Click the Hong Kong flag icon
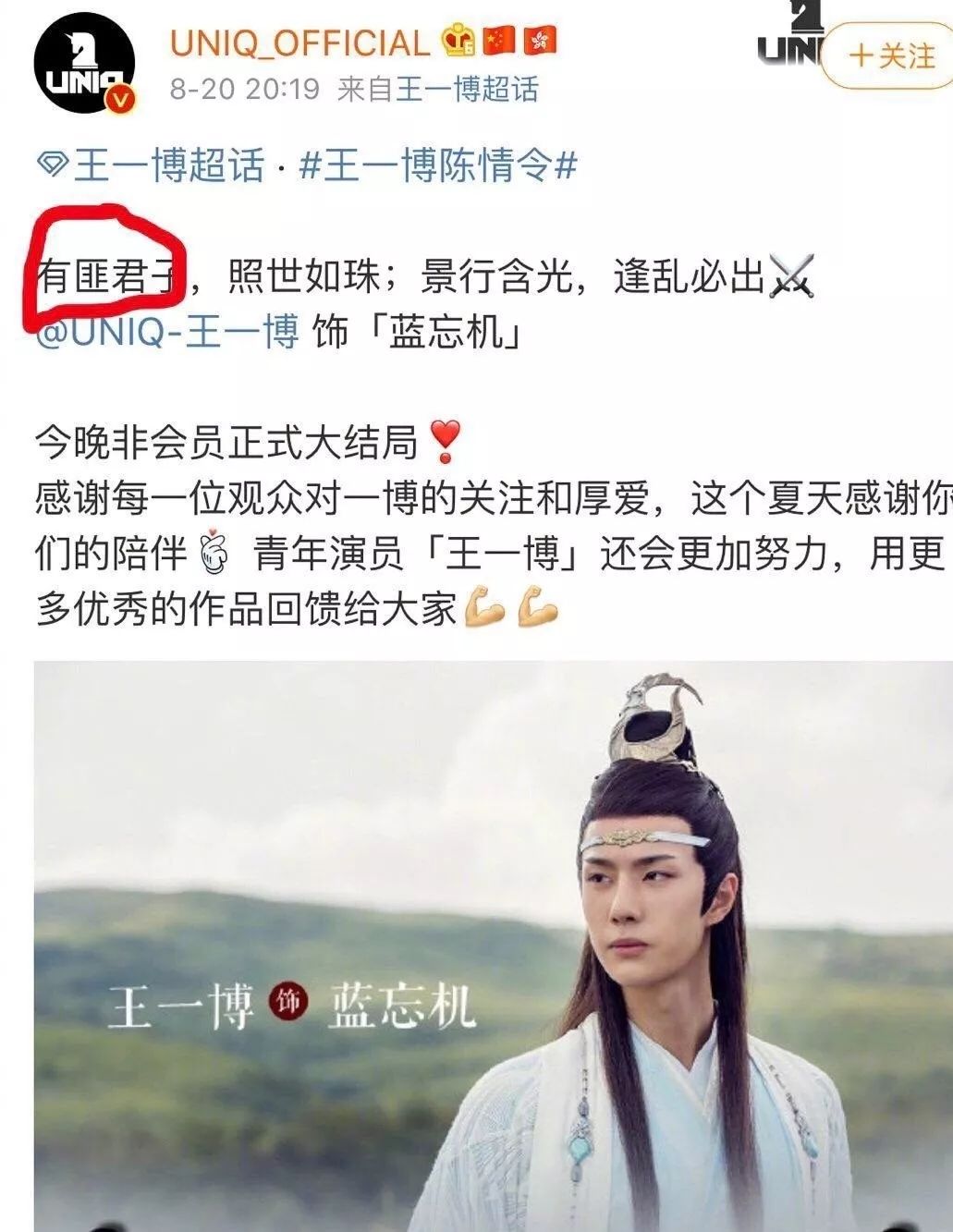Screen dimensions: 953x1232 coord(540,40)
